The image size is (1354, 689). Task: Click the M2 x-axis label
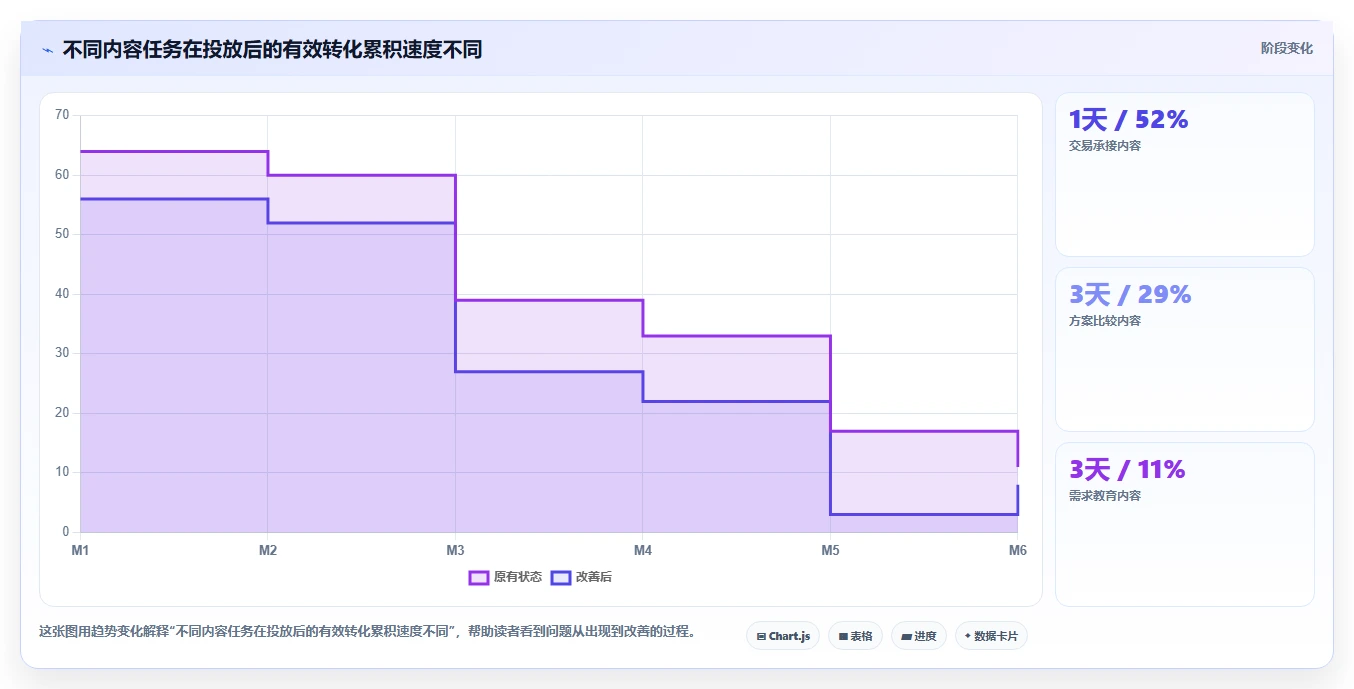[268, 550]
